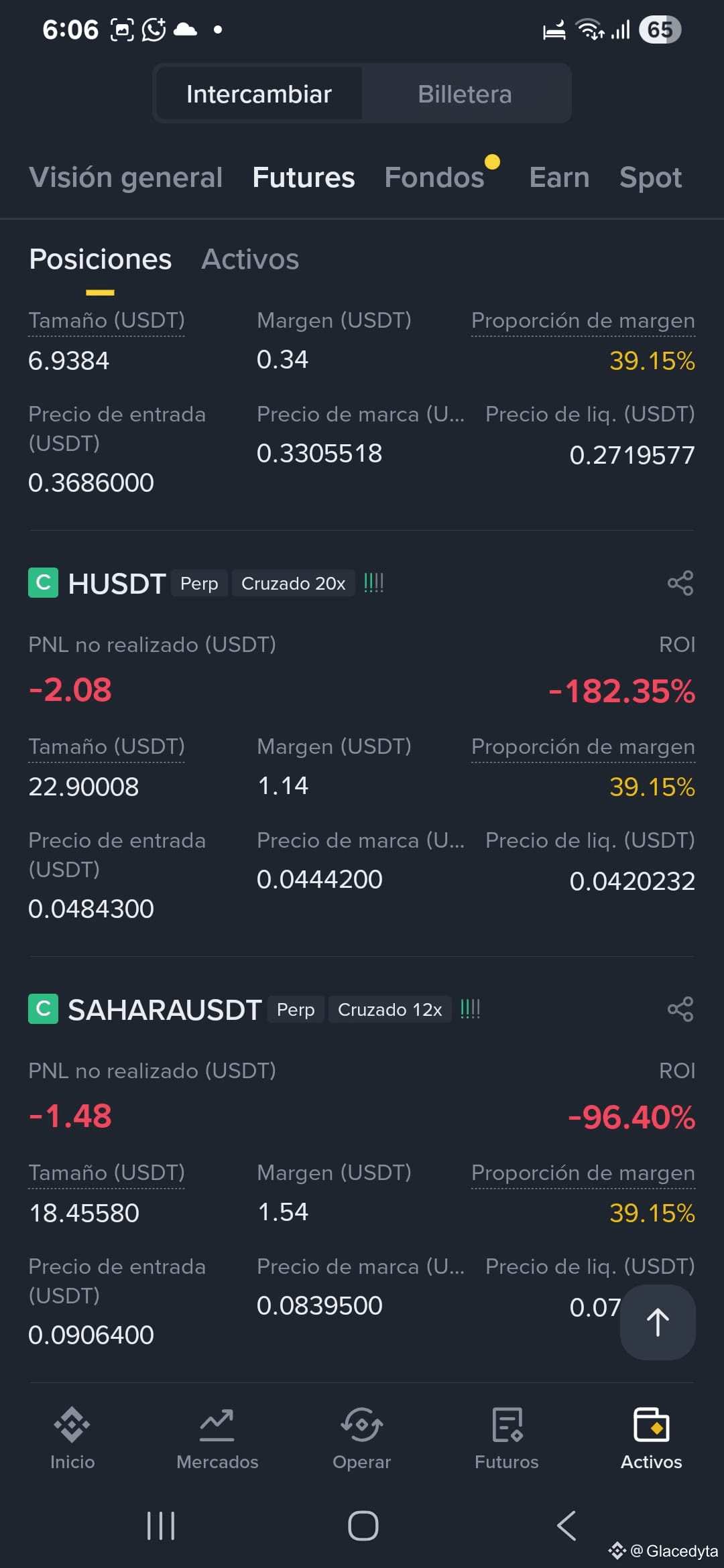Open Inicio from bottom navigation
This screenshot has width=724, height=1568.
tap(72, 1439)
